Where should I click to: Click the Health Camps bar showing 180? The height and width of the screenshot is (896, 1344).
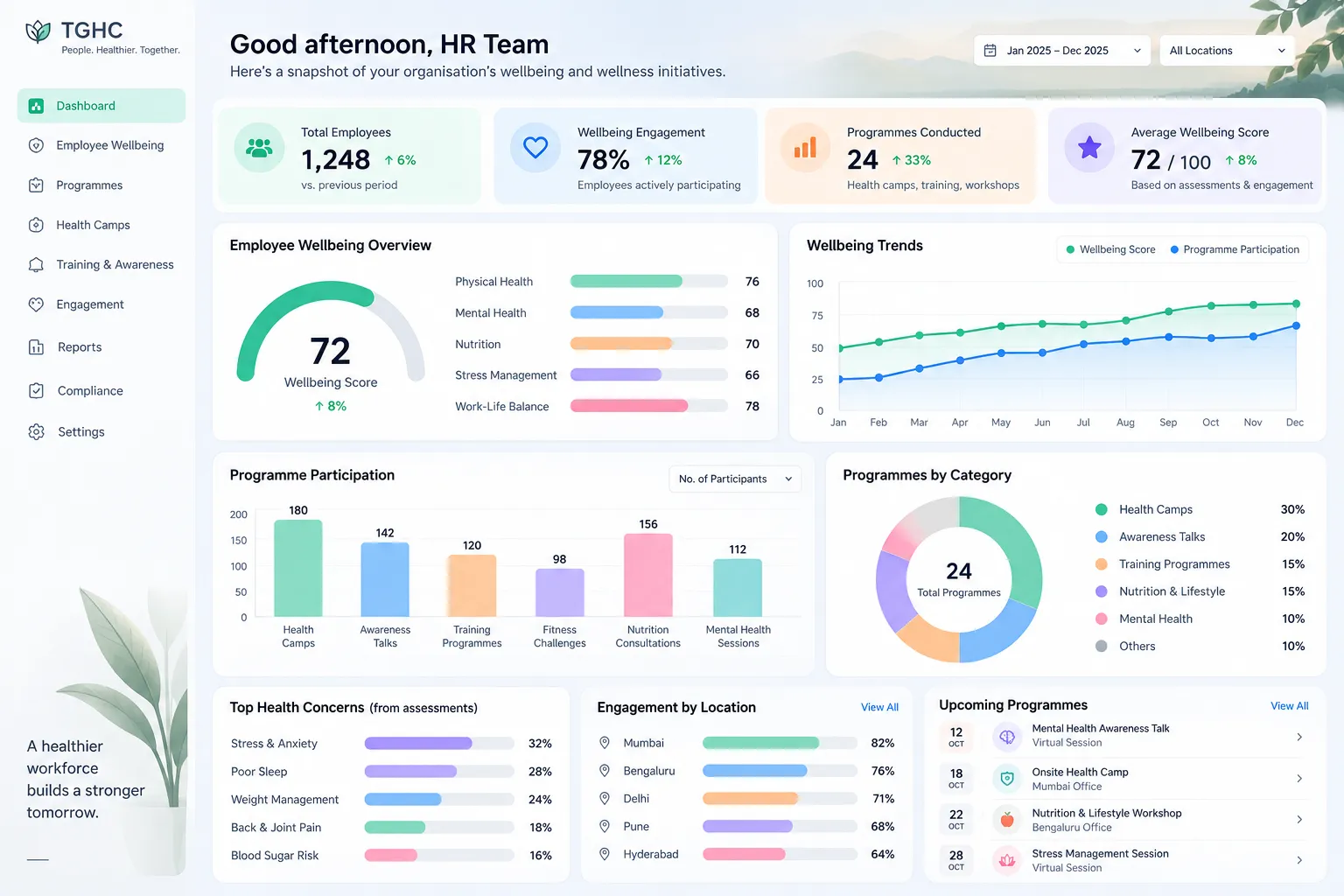coord(298,569)
